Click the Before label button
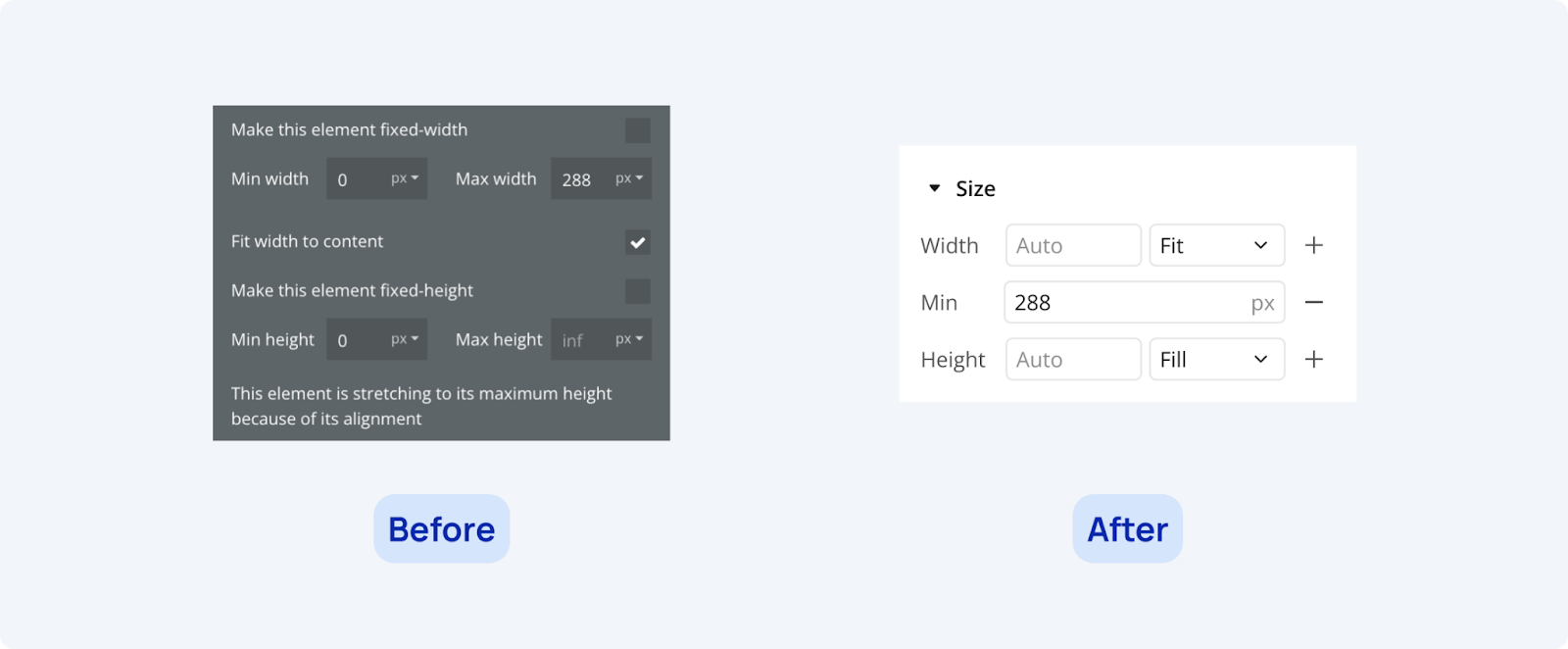This screenshot has height=649, width=1568. pos(441,528)
